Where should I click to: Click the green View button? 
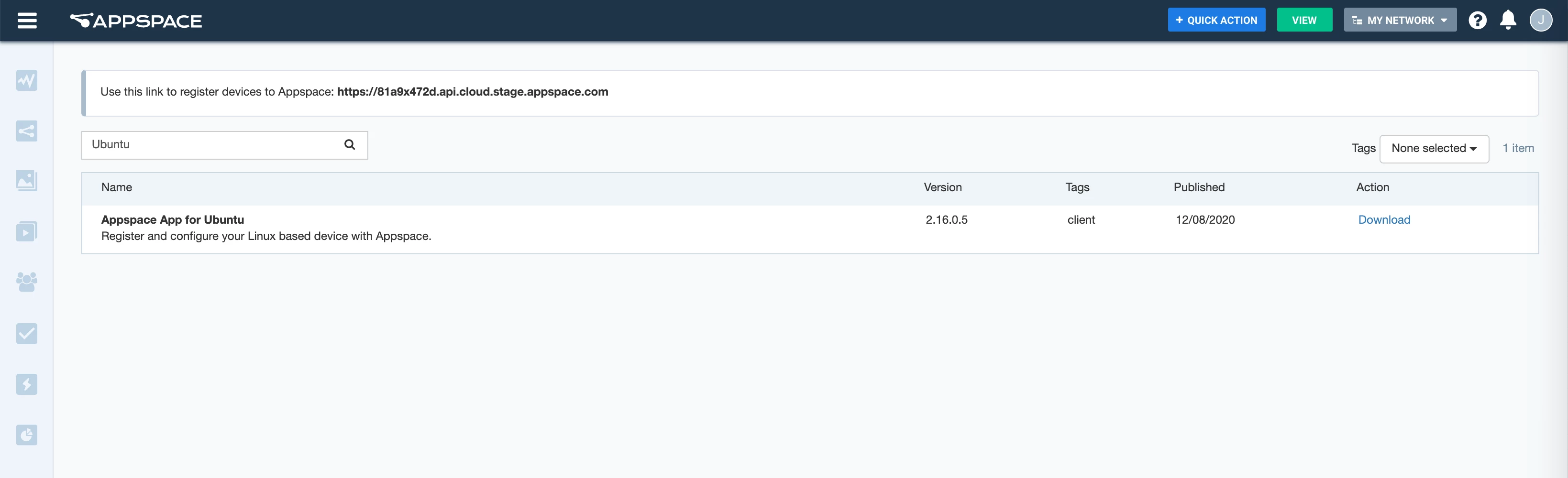coord(1304,20)
